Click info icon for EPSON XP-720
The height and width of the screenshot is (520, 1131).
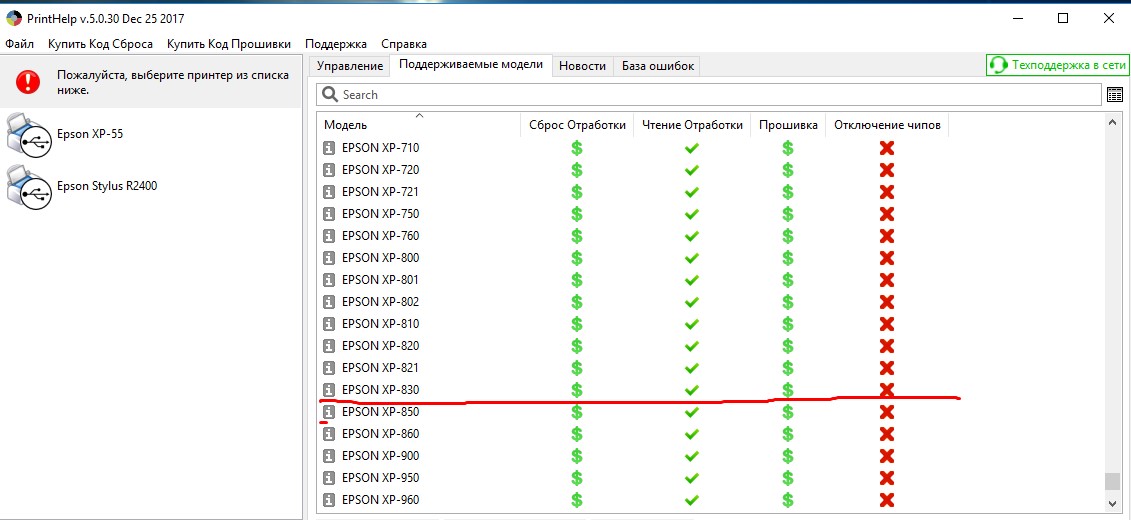(329, 170)
